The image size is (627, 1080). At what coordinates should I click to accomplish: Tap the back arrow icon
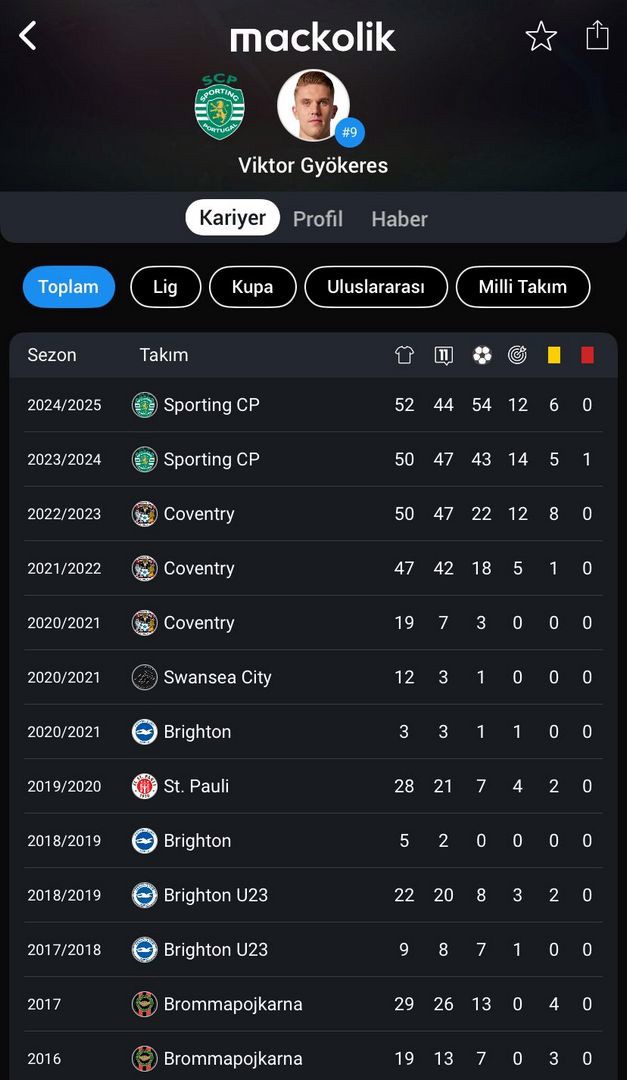pyautogui.click(x=28, y=36)
